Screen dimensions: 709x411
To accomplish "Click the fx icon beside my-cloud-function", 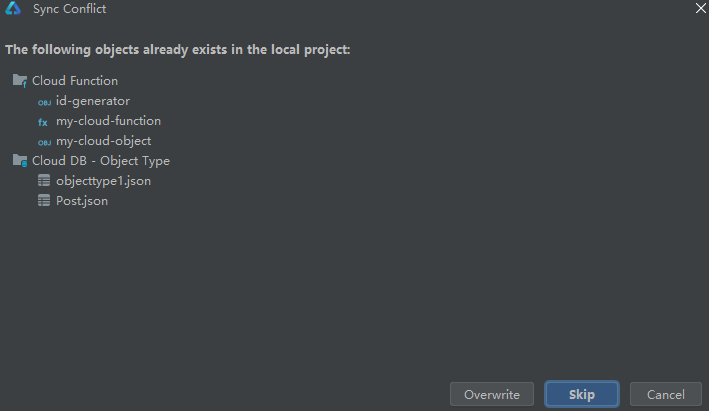I will pos(43,121).
